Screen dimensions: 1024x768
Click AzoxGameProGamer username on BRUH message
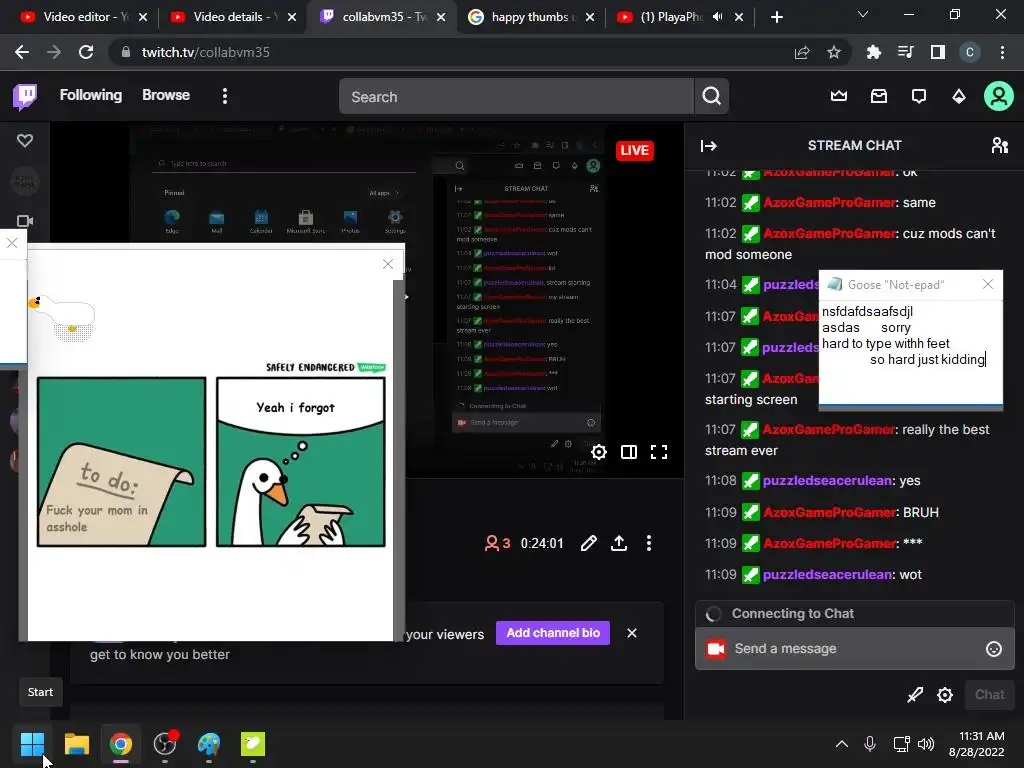pyautogui.click(x=829, y=512)
